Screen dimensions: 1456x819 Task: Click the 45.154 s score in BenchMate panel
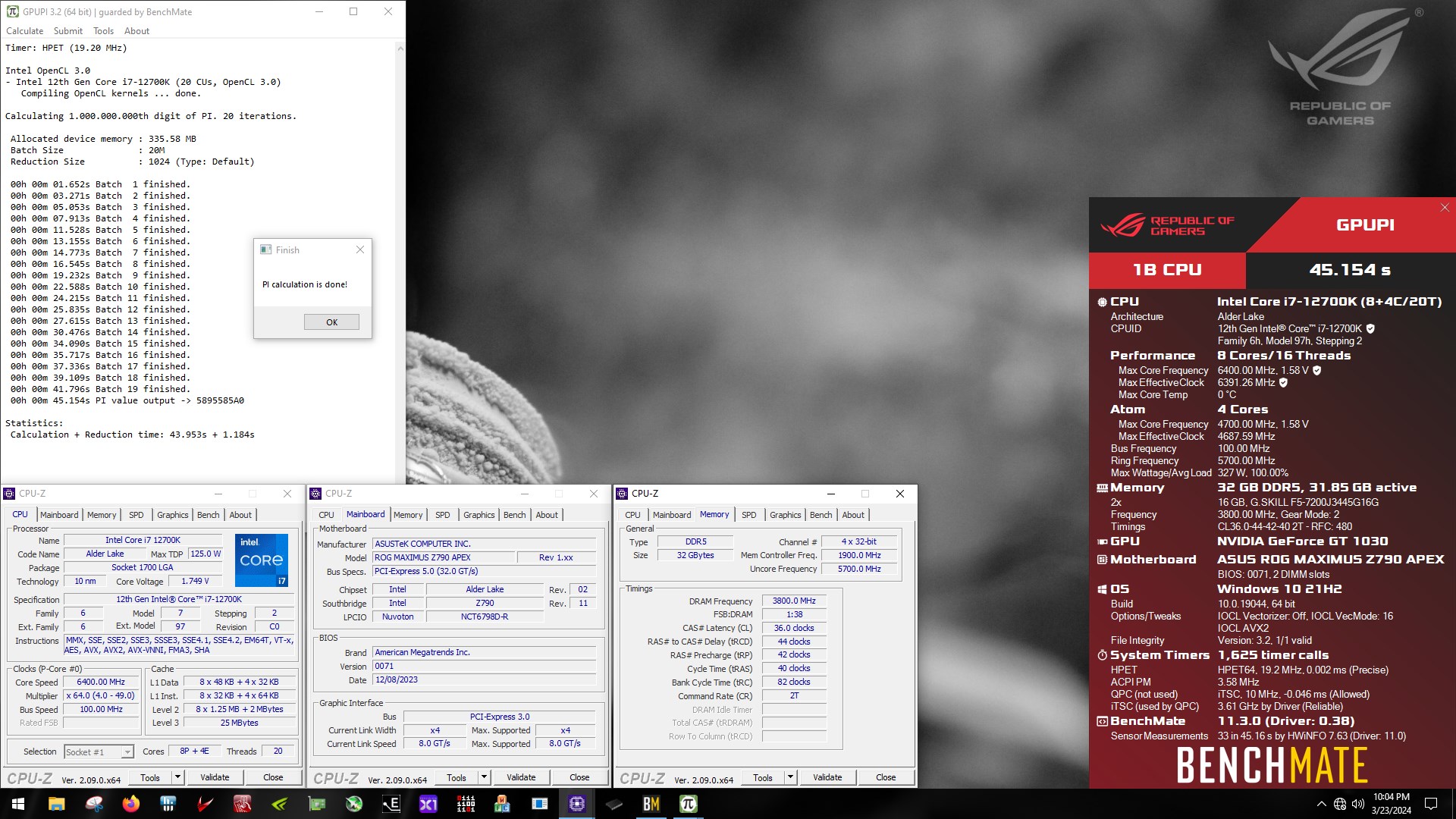(x=1350, y=270)
